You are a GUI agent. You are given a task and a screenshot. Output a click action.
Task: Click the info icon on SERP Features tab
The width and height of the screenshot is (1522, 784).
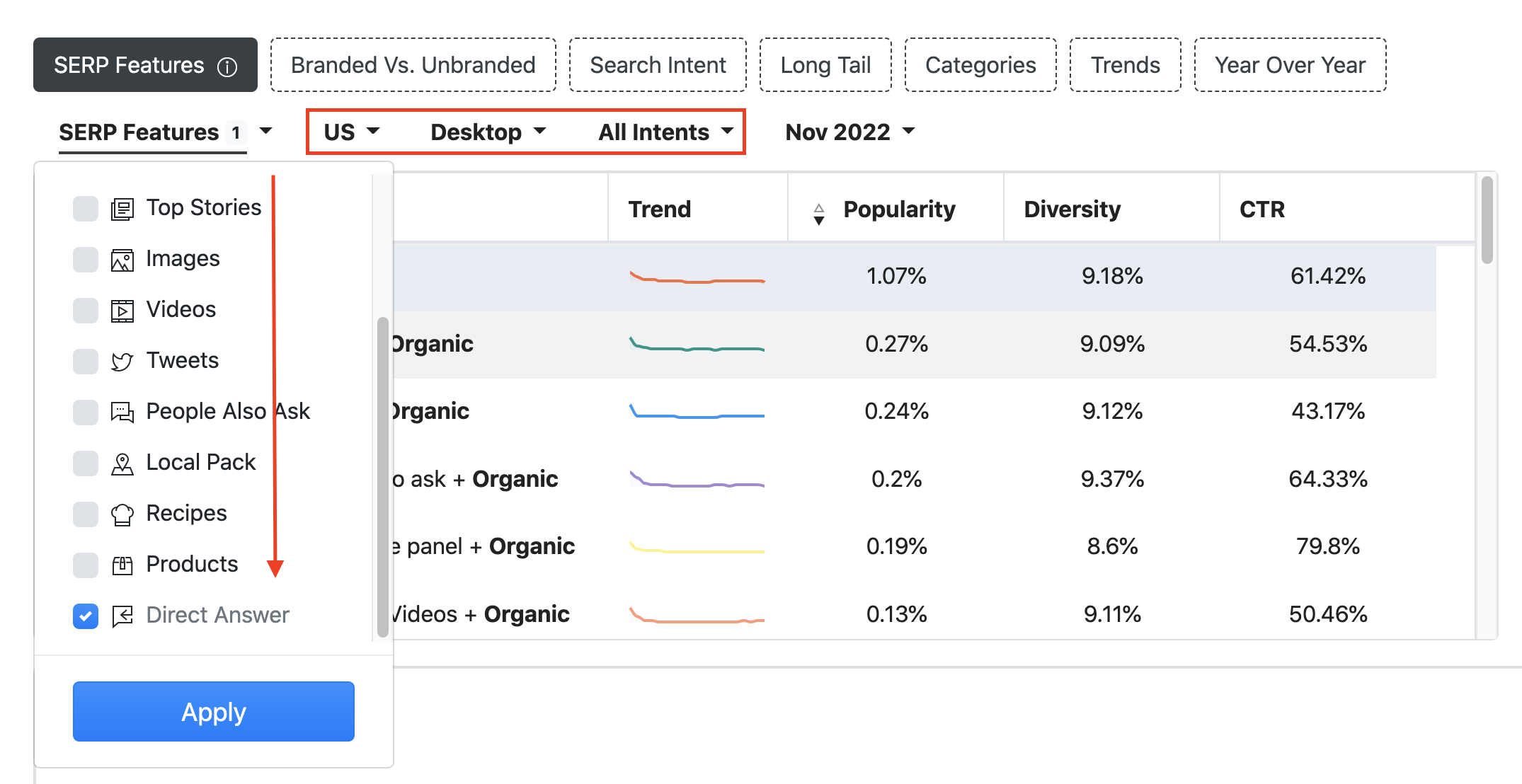pyautogui.click(x=227, y=67)
